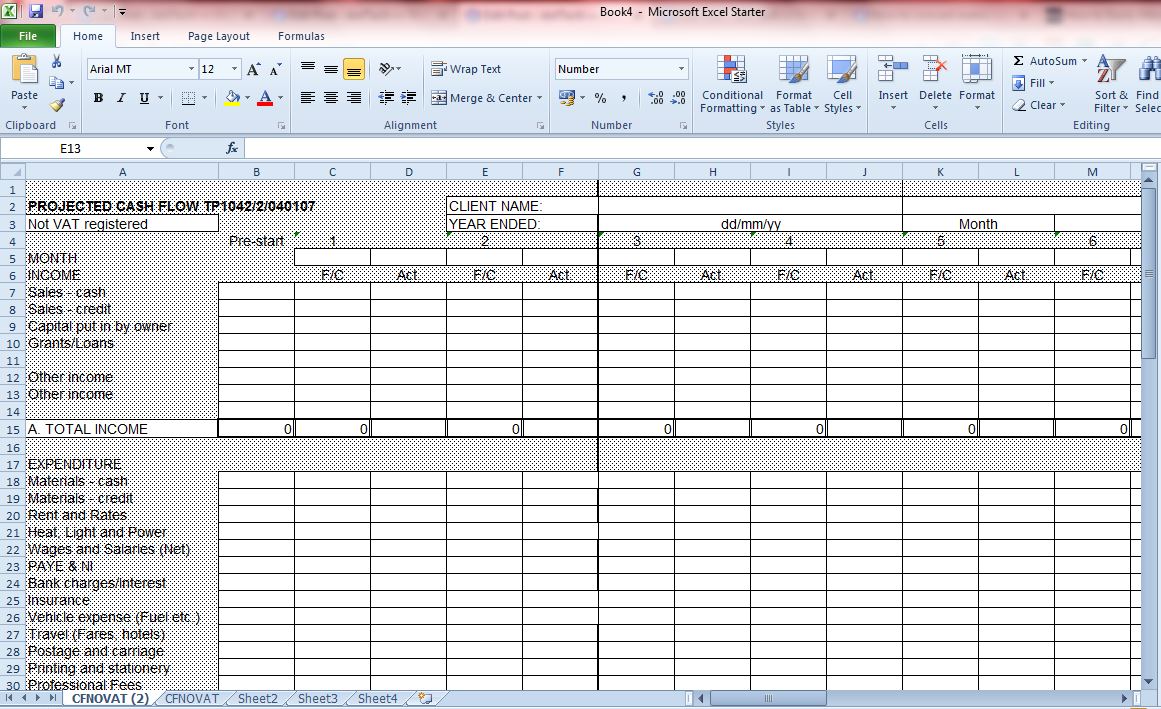Viewport: 1161px width, 709px height.
Task: Open the Number format dropdown
Action: (681, 69)
